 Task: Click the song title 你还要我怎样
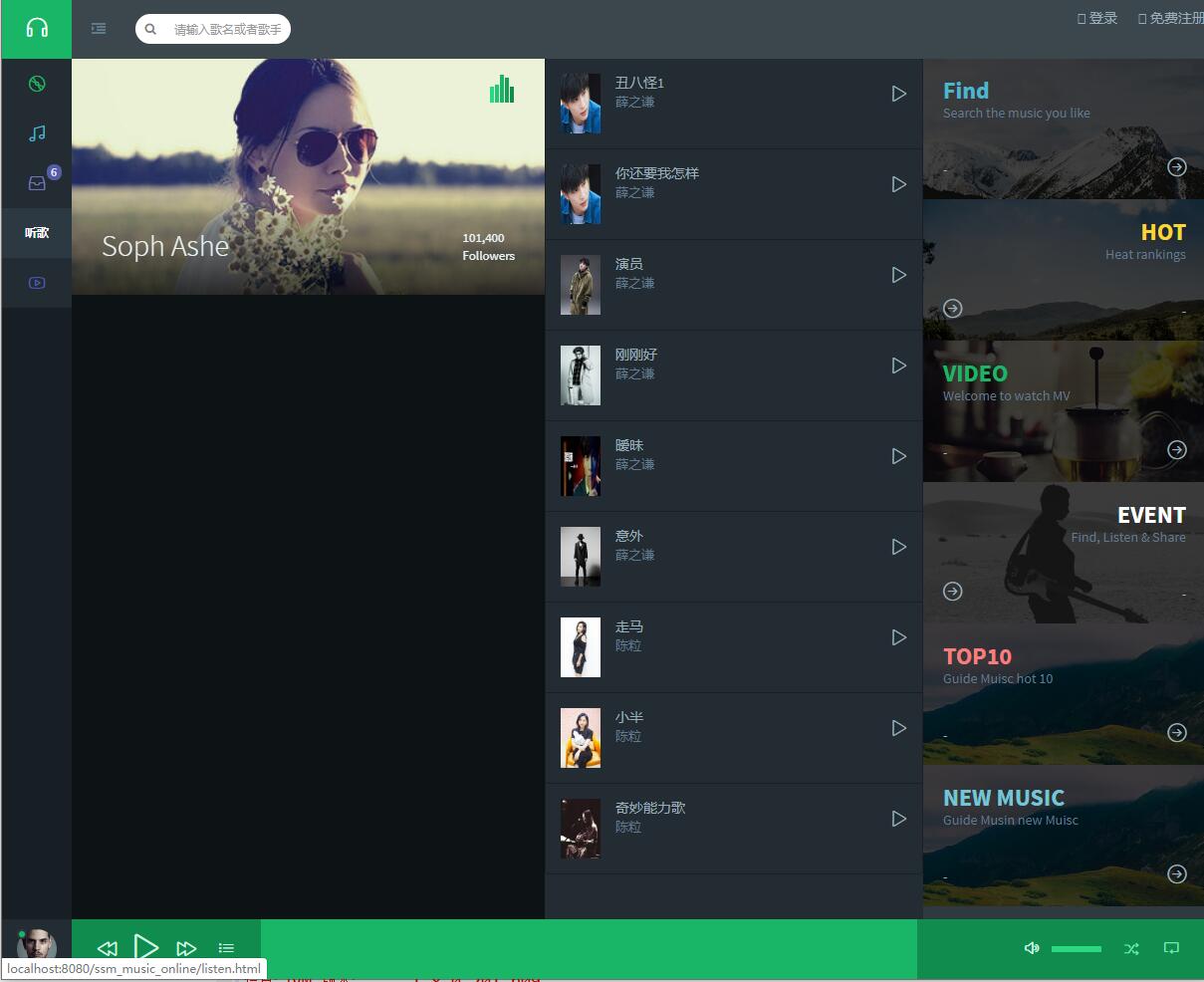657,173
